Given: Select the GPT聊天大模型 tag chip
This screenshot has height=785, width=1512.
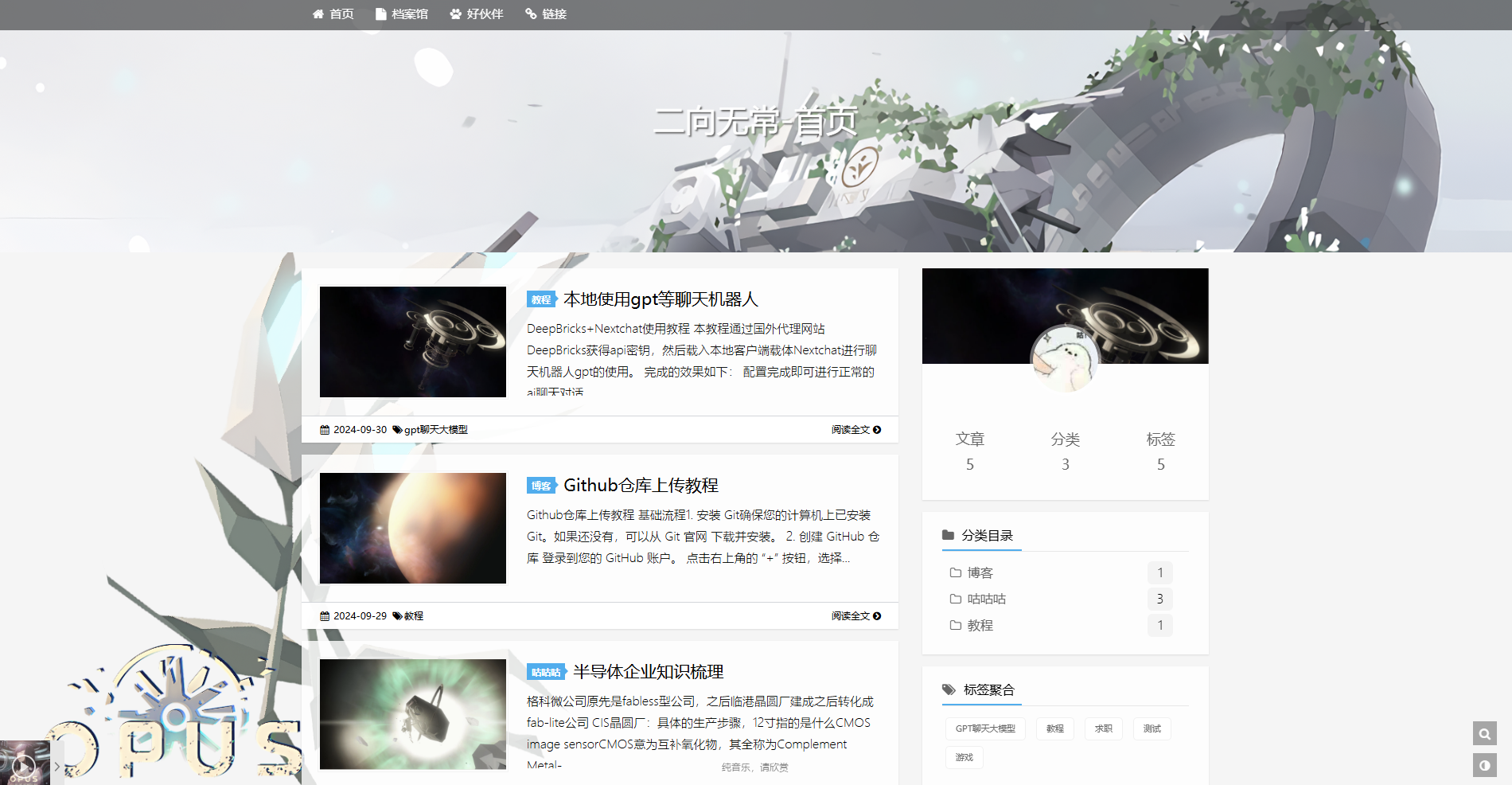Looking at the screenshot, I should [985, 728].
